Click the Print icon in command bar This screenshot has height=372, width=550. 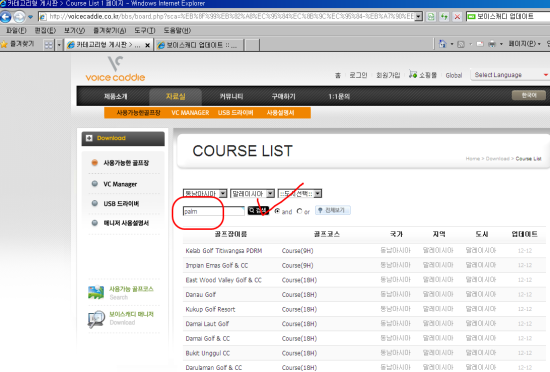[x=492, y=44]
